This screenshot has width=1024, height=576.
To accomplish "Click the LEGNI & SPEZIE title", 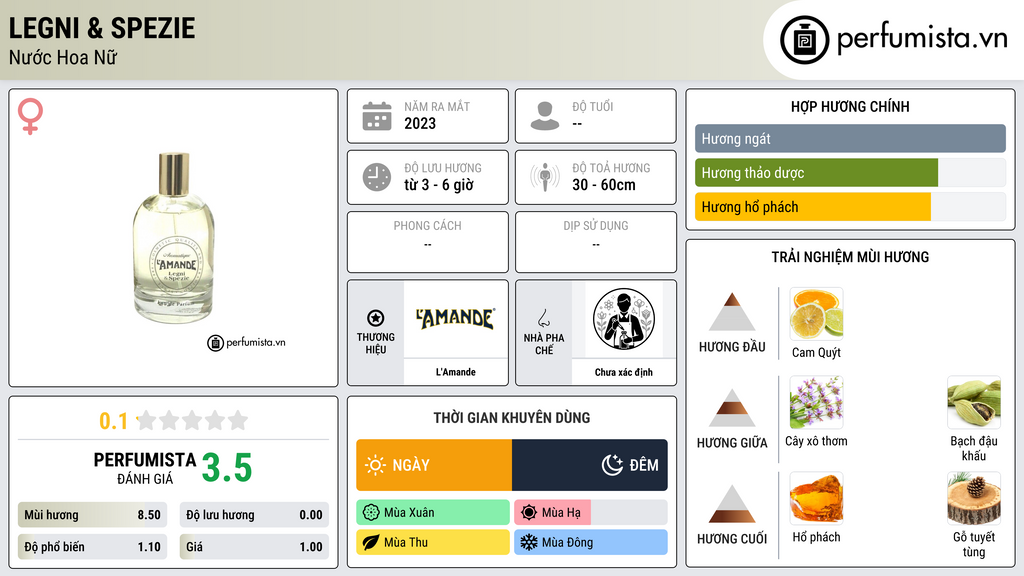I will [102, 28].
